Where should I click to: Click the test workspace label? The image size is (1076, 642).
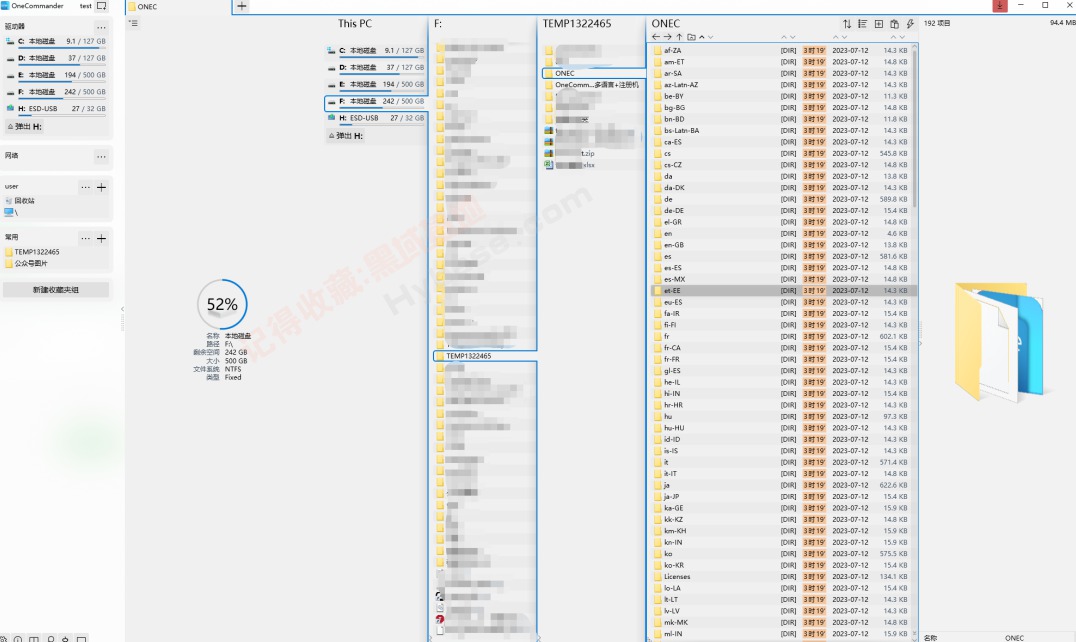click(x=86, y=5)
